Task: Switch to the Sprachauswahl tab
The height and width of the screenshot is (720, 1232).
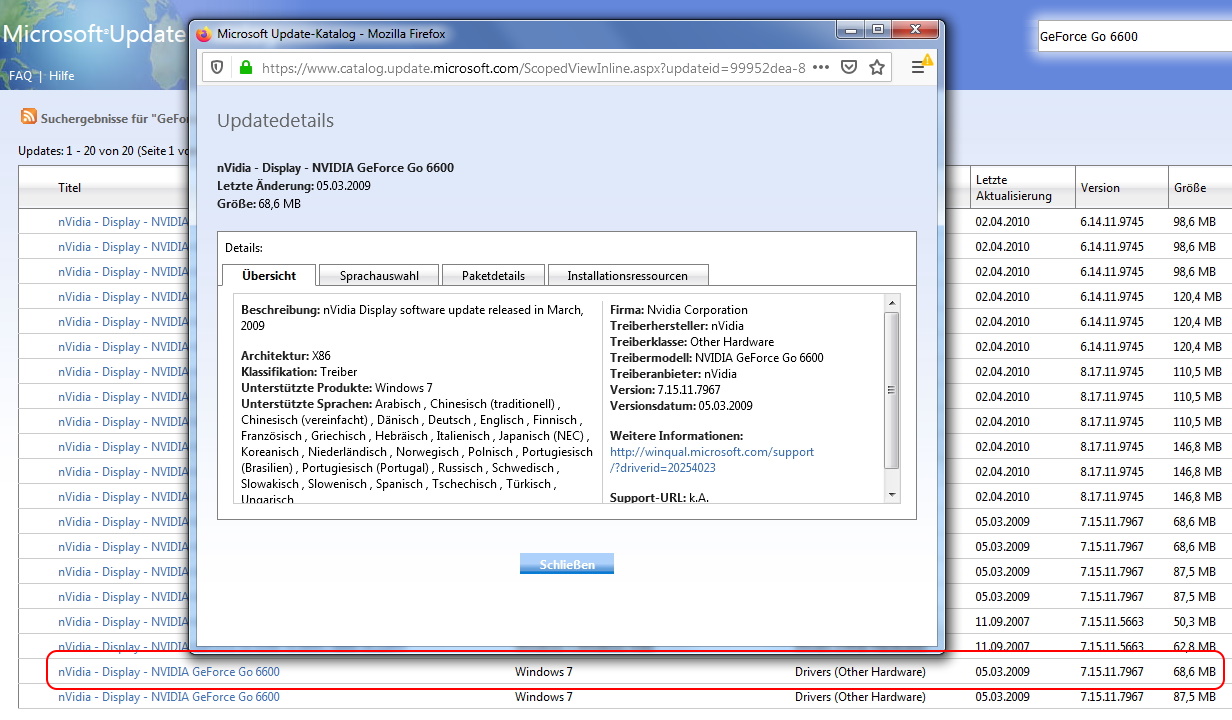Action: point(378,276)
